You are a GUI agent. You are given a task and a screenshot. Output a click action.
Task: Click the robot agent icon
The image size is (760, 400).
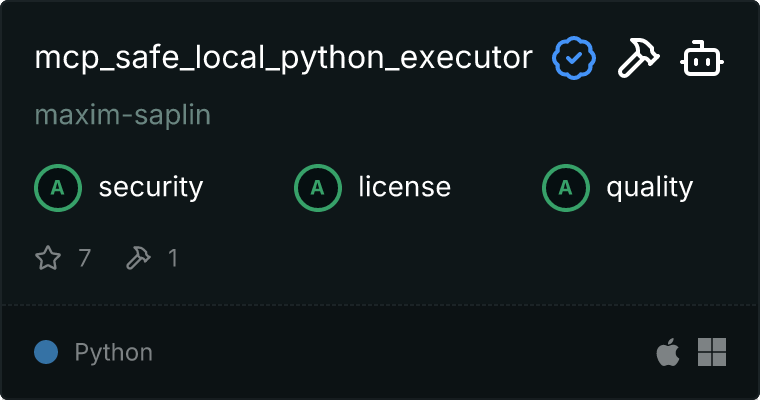(x=703, y=59)
